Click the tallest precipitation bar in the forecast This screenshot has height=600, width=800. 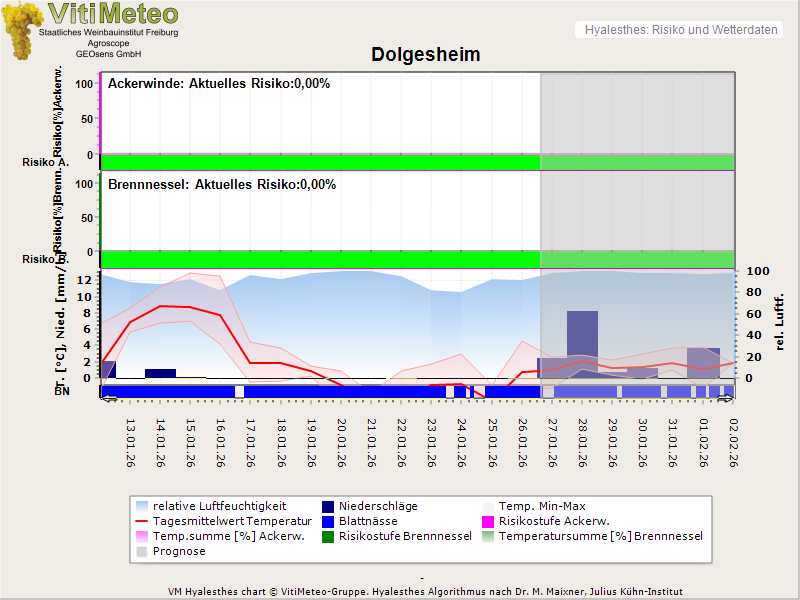[582, 345]
